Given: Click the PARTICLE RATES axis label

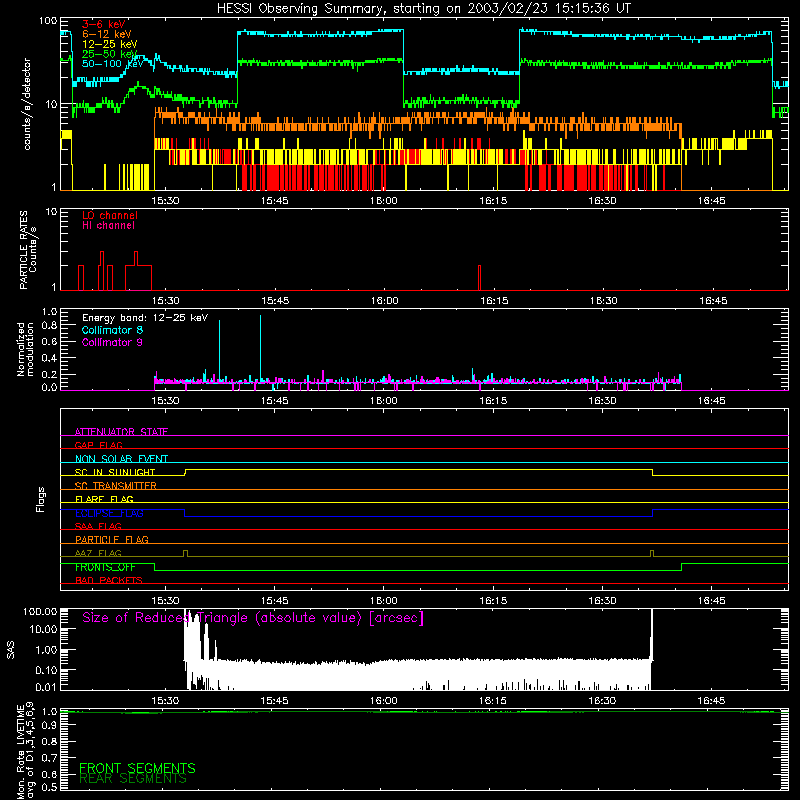Looking at the screenshot, I should (28, 250).
